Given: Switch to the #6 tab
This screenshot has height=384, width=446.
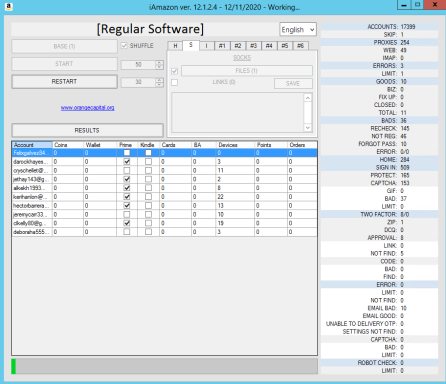Looking at the screenshot, I should tap(300, 46).
